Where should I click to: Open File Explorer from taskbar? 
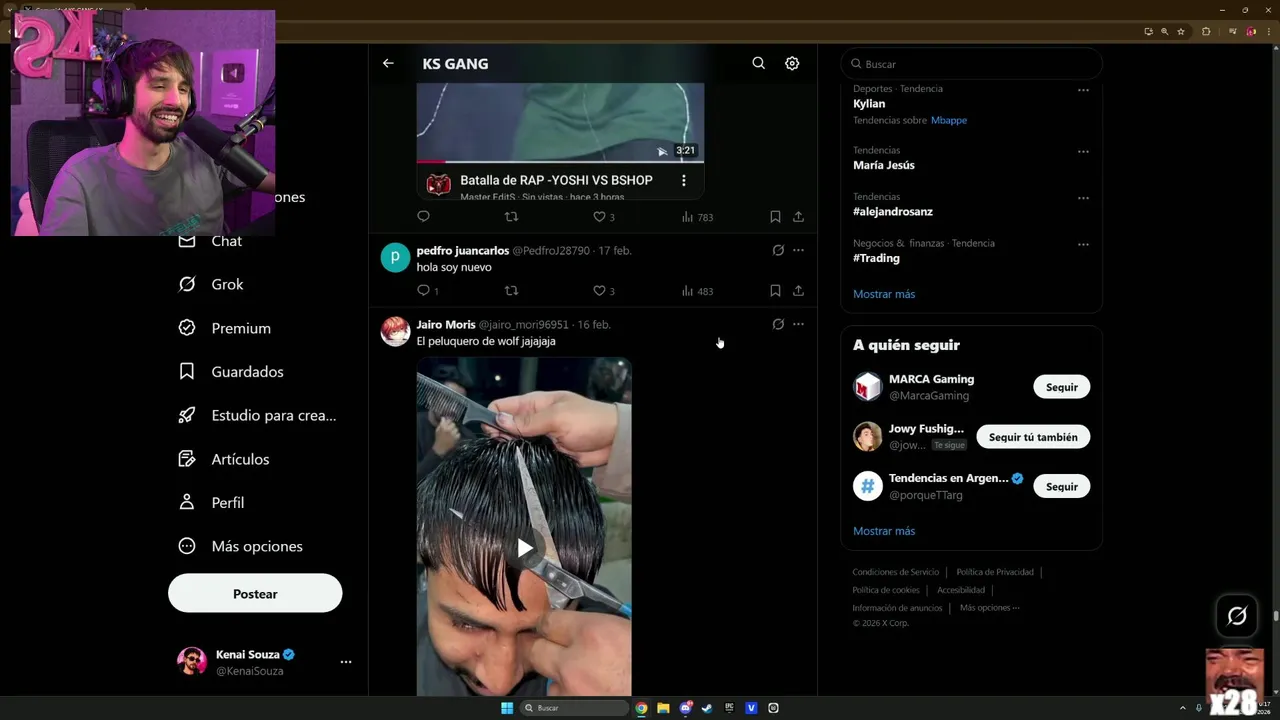663,708
